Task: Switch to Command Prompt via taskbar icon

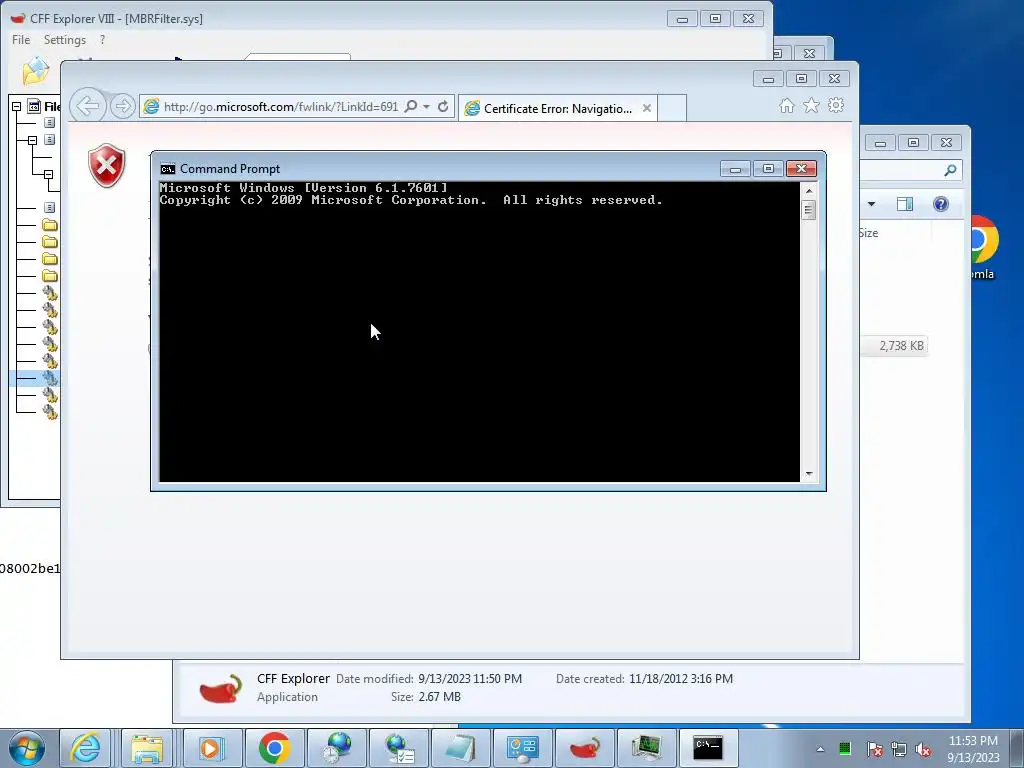Action: 709,748
